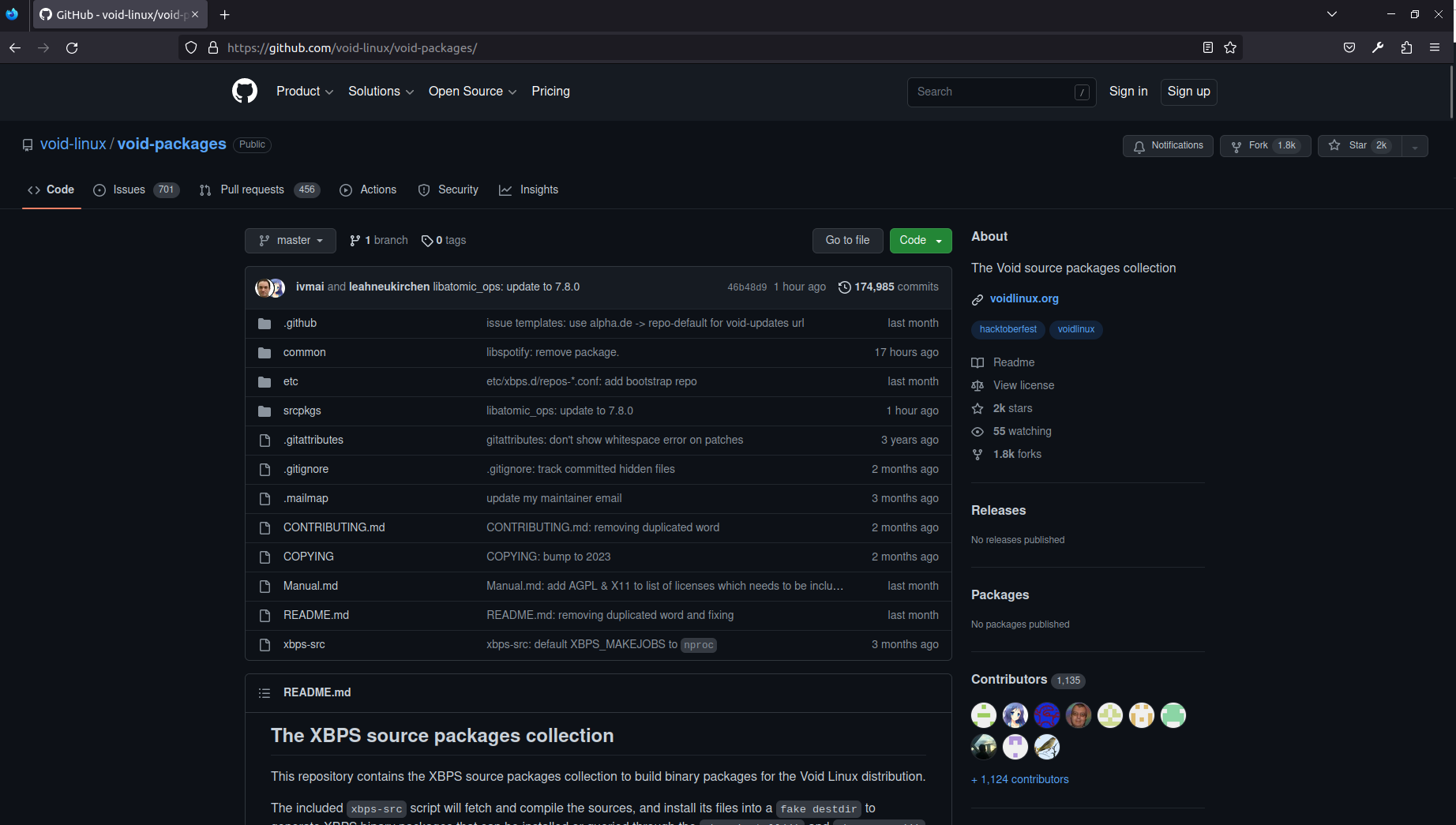The width and height of the screenshot is (1456, 825).
Task: Click the tracking protection shield icon
Action: point(191,48)
